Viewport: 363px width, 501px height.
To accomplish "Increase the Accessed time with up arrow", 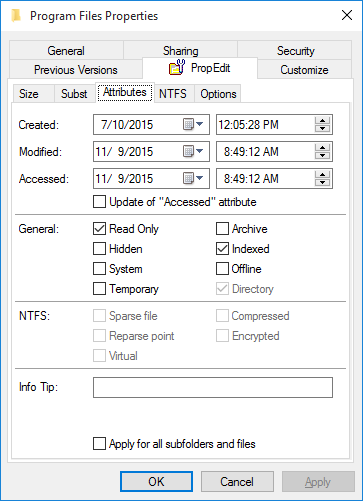I will (322, 175).
